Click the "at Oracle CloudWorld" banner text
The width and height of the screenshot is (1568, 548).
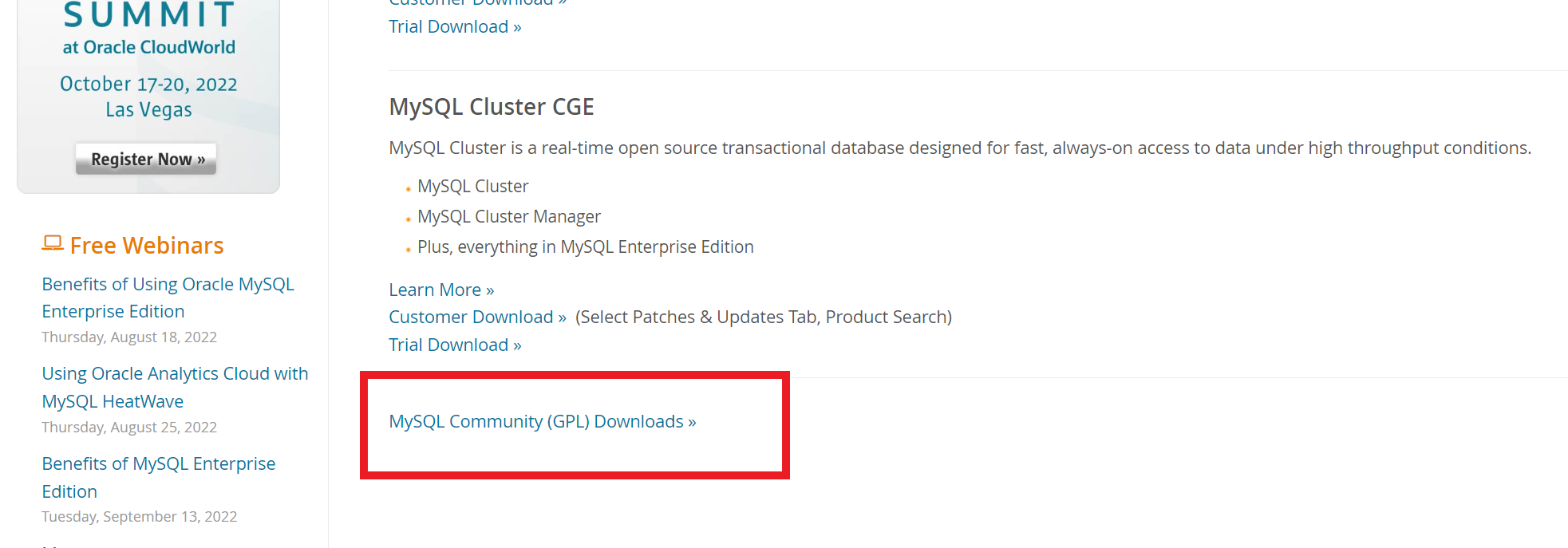point(149,48)
